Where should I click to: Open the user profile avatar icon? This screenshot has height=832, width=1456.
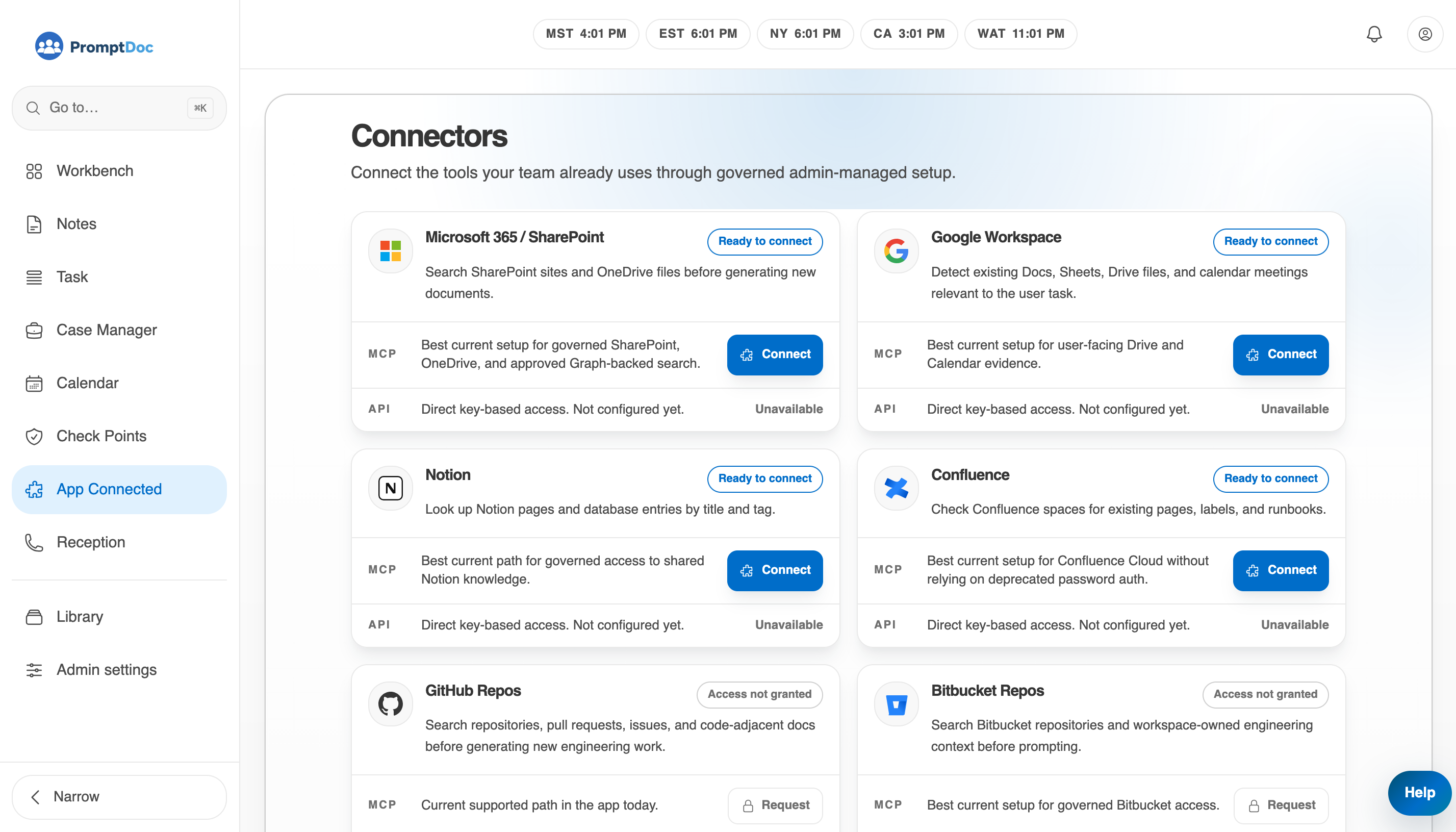(x=1424, y=34)
